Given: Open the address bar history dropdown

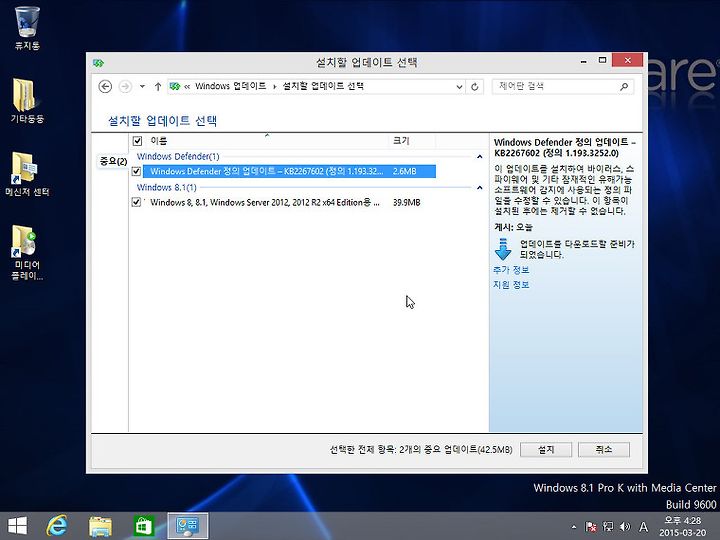Looking at the screenshot, I should coord(459,87).
